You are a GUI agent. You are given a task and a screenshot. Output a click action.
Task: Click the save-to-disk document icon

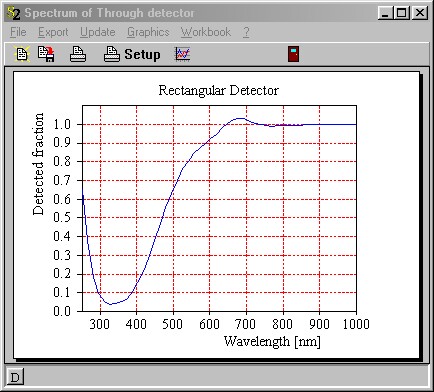click(x=46, y=54)
